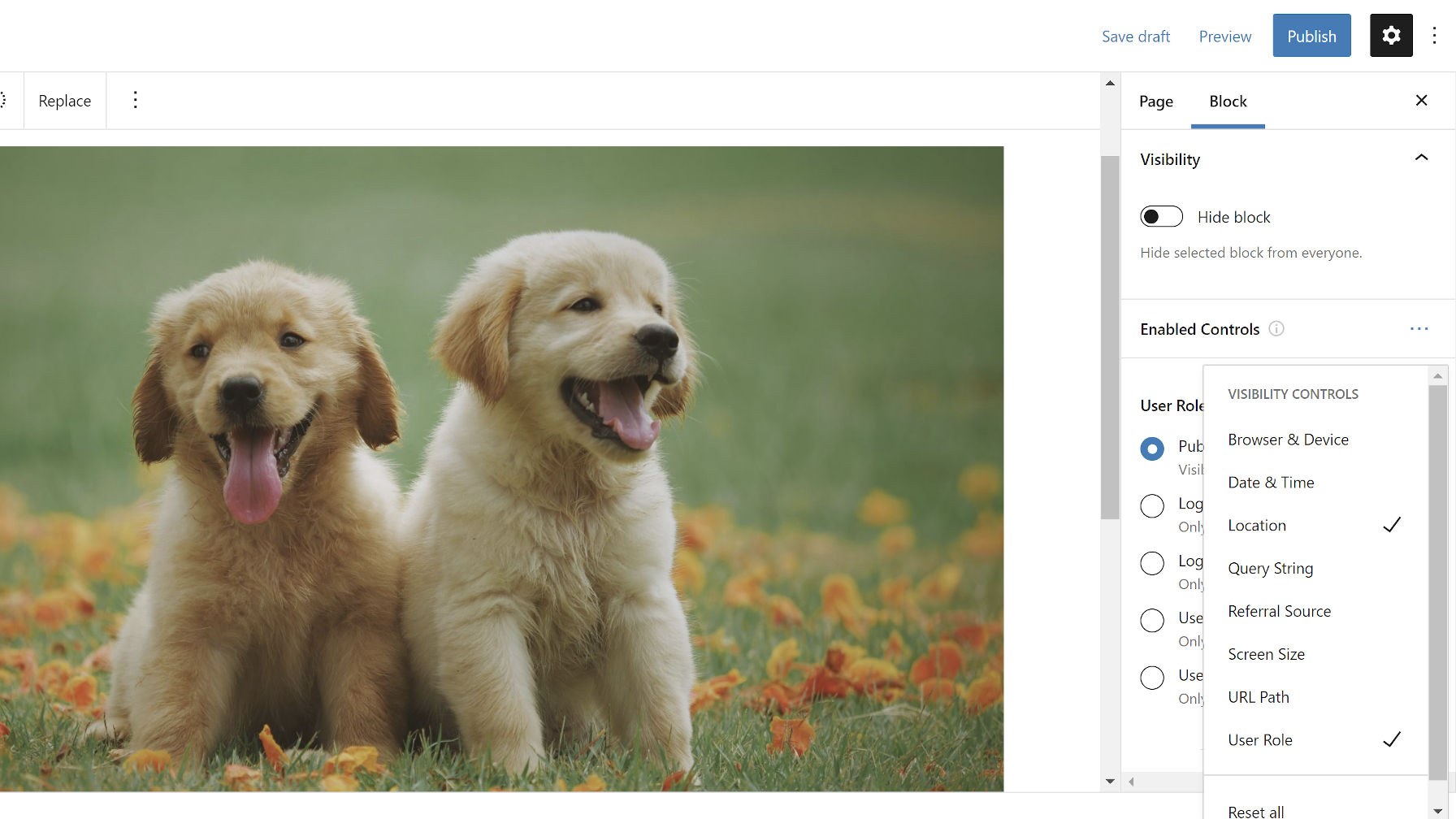1456x819 pixels.
Task: Click the Enabled Controls three-dot menu
Action: 1419,329
